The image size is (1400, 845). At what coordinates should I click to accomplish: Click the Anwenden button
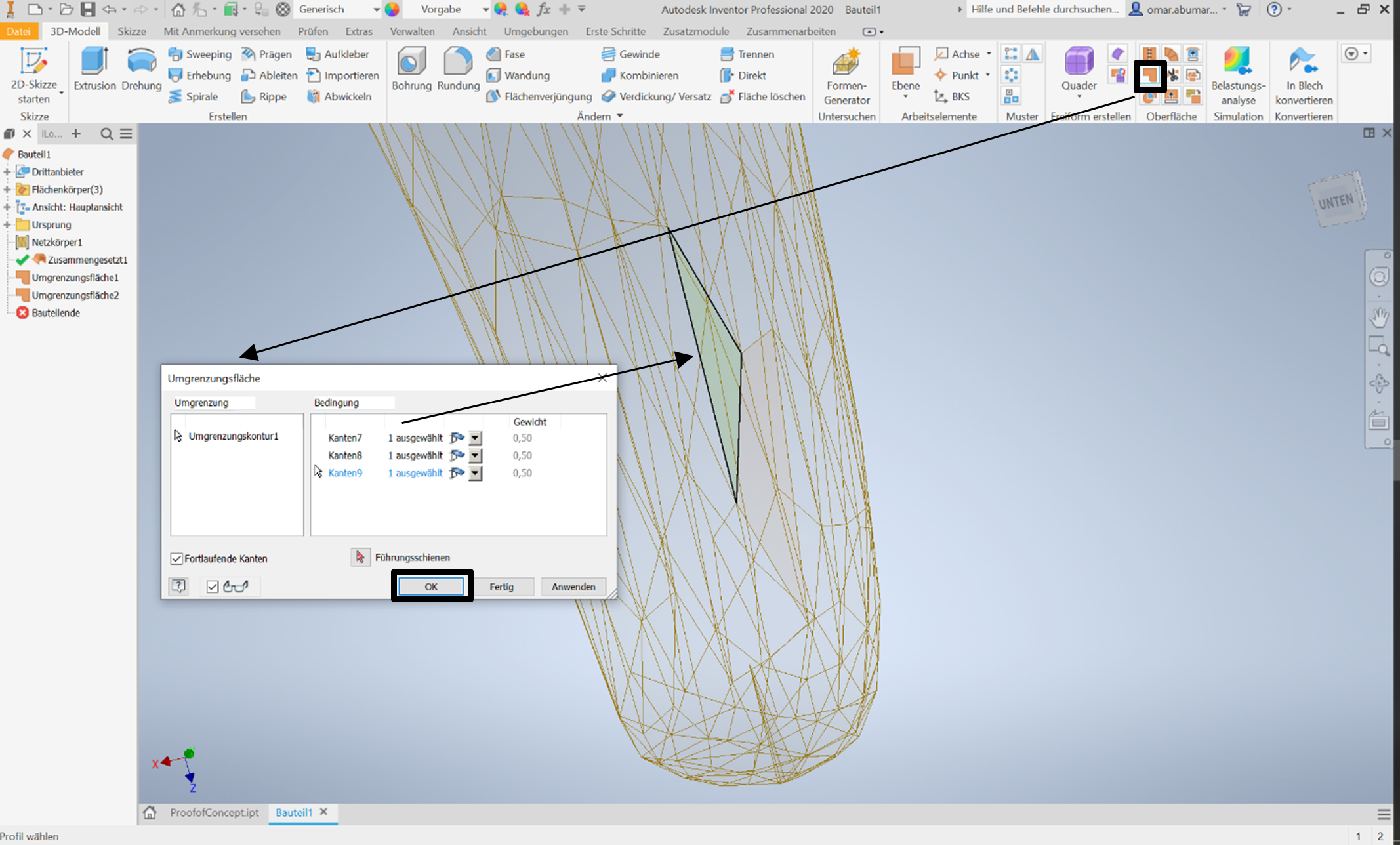tap(573, 586)
